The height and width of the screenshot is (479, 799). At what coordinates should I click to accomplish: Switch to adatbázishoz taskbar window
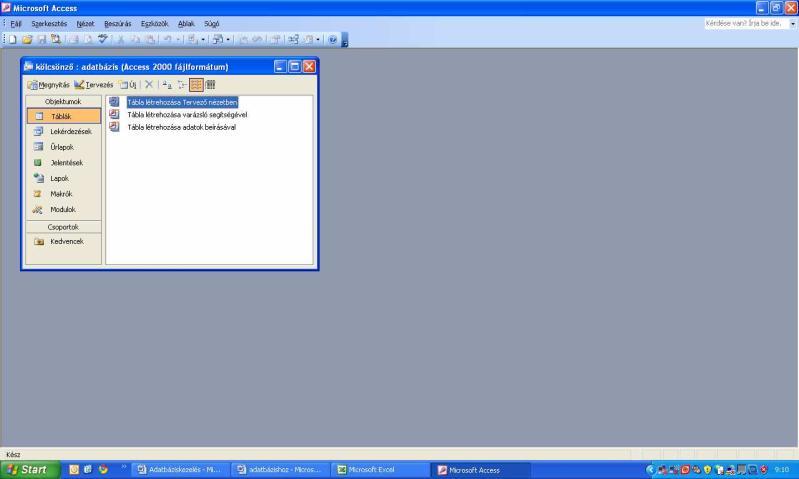click(x=281, y=470)
